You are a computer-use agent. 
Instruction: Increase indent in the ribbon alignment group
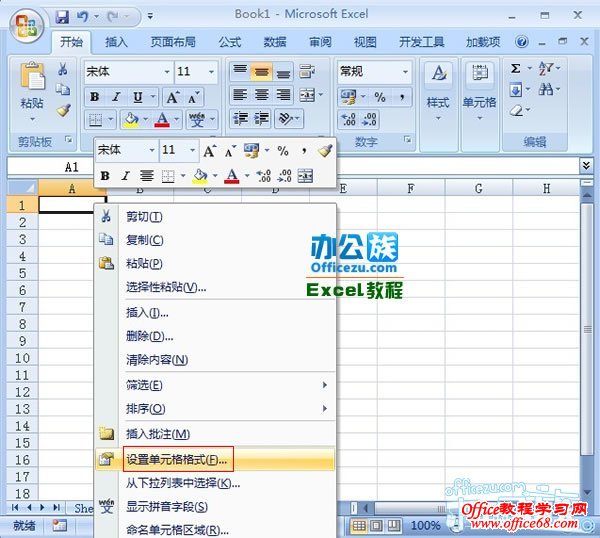click(x=261, y=118)
